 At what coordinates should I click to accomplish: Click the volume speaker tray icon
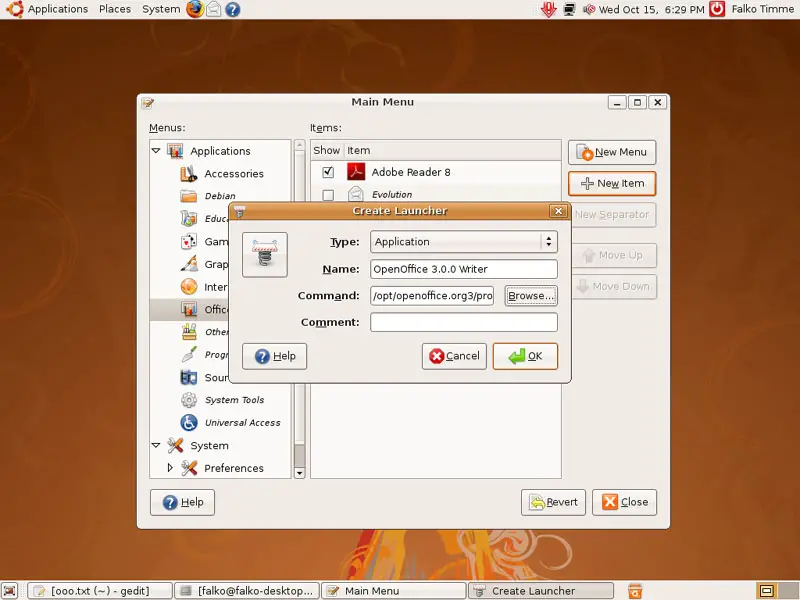pyautogui.click(x=589, y=9)
